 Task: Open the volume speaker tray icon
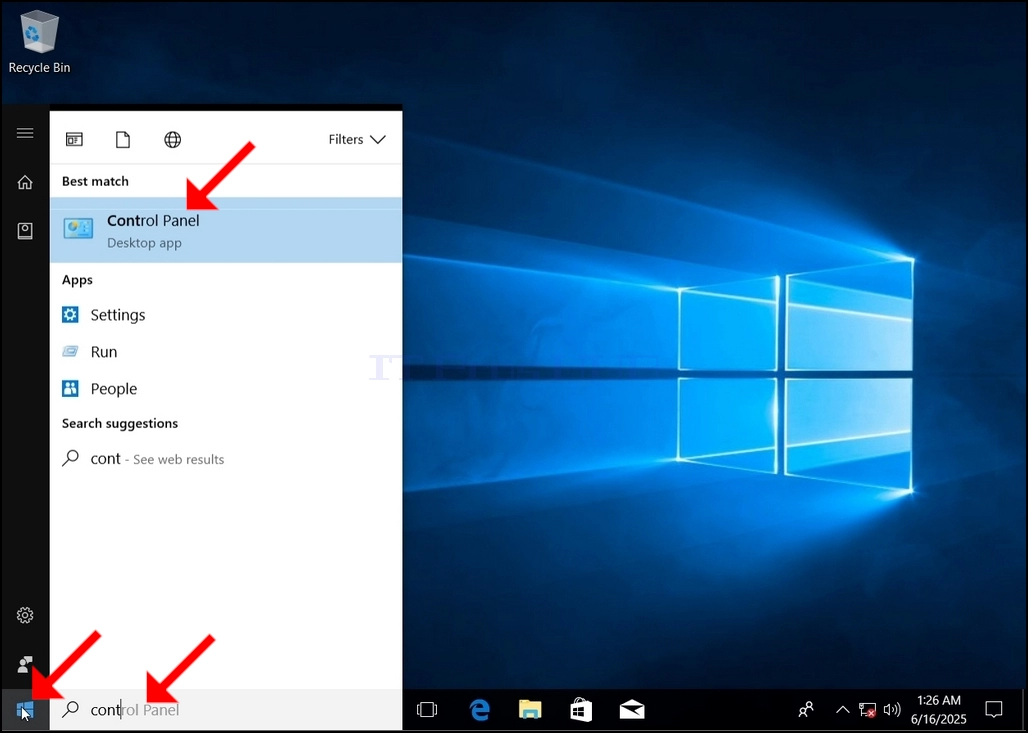coord(892,709)
